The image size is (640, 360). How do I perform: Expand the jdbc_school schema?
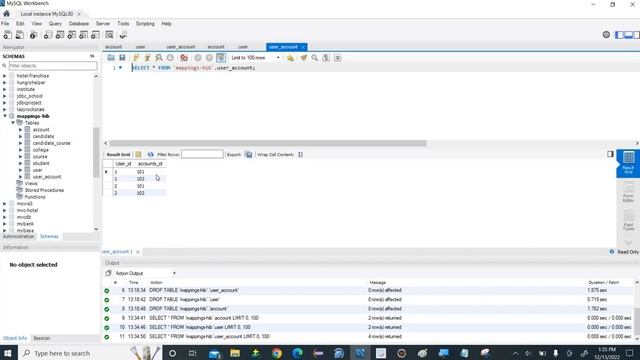5,96
